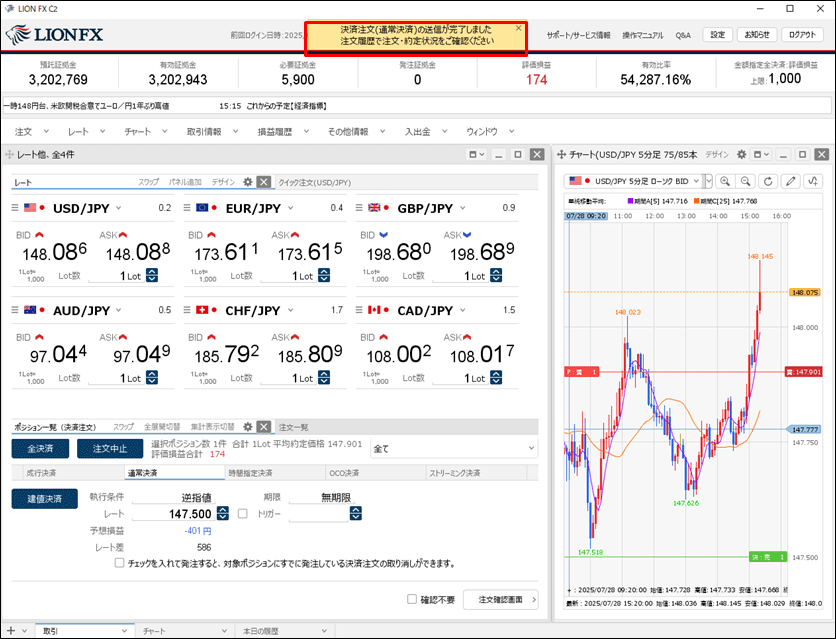
Task: Tick the cancel existing settlement orders checkbox
Action: pos(120,563)
